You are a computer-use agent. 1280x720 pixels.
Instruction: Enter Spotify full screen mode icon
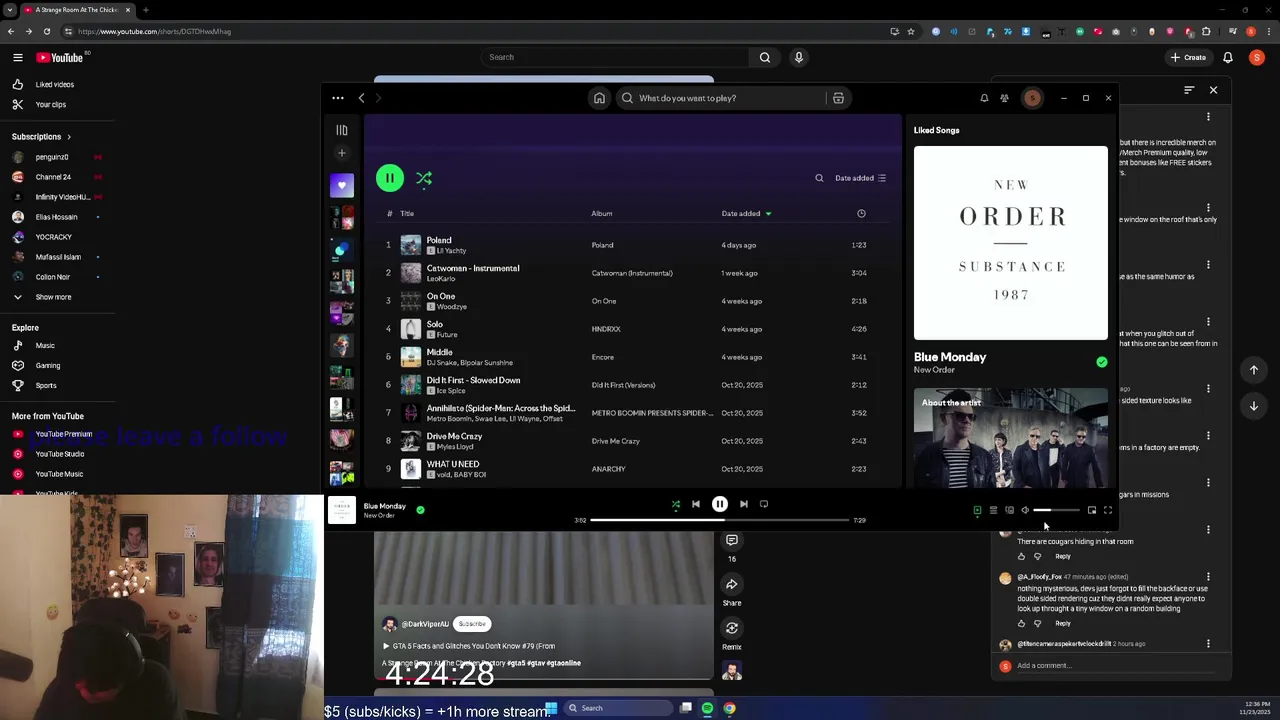1108,510
